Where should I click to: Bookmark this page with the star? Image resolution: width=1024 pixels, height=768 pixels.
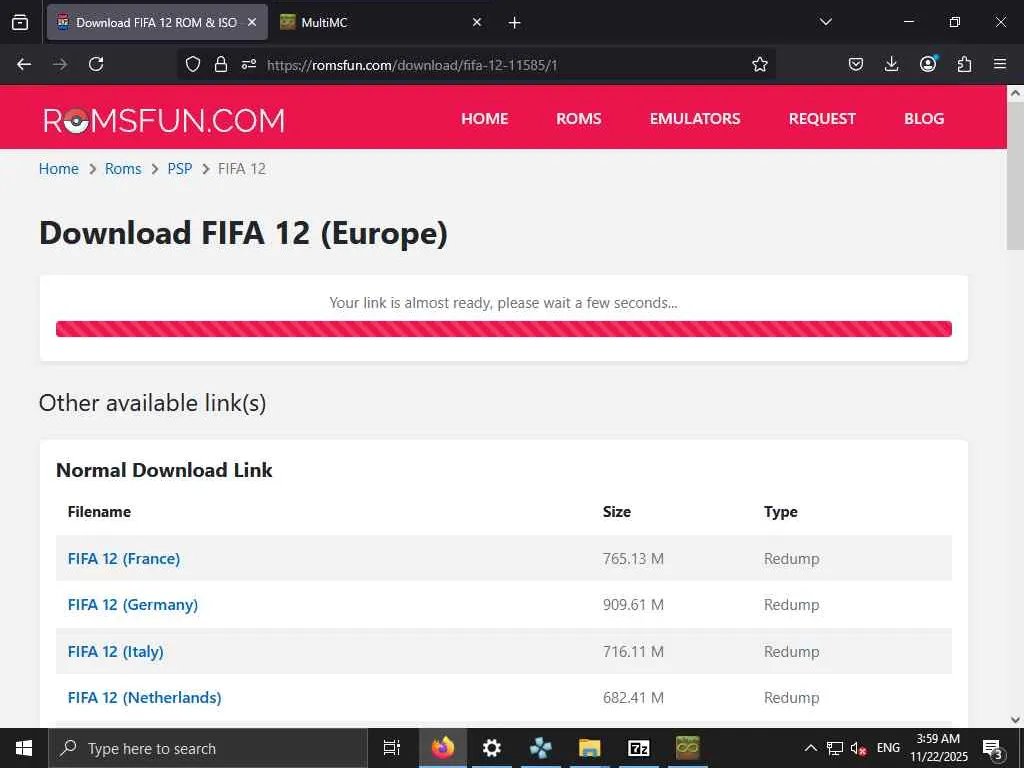(760, 64)
